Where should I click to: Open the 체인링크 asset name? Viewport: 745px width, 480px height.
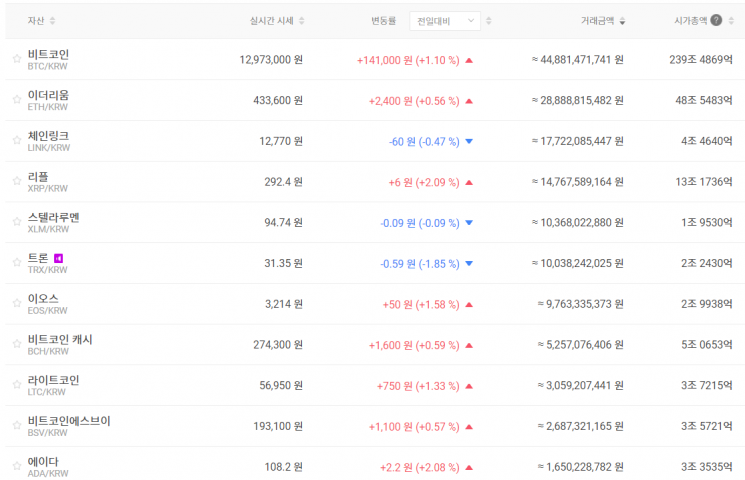click(x=48, y=136)
